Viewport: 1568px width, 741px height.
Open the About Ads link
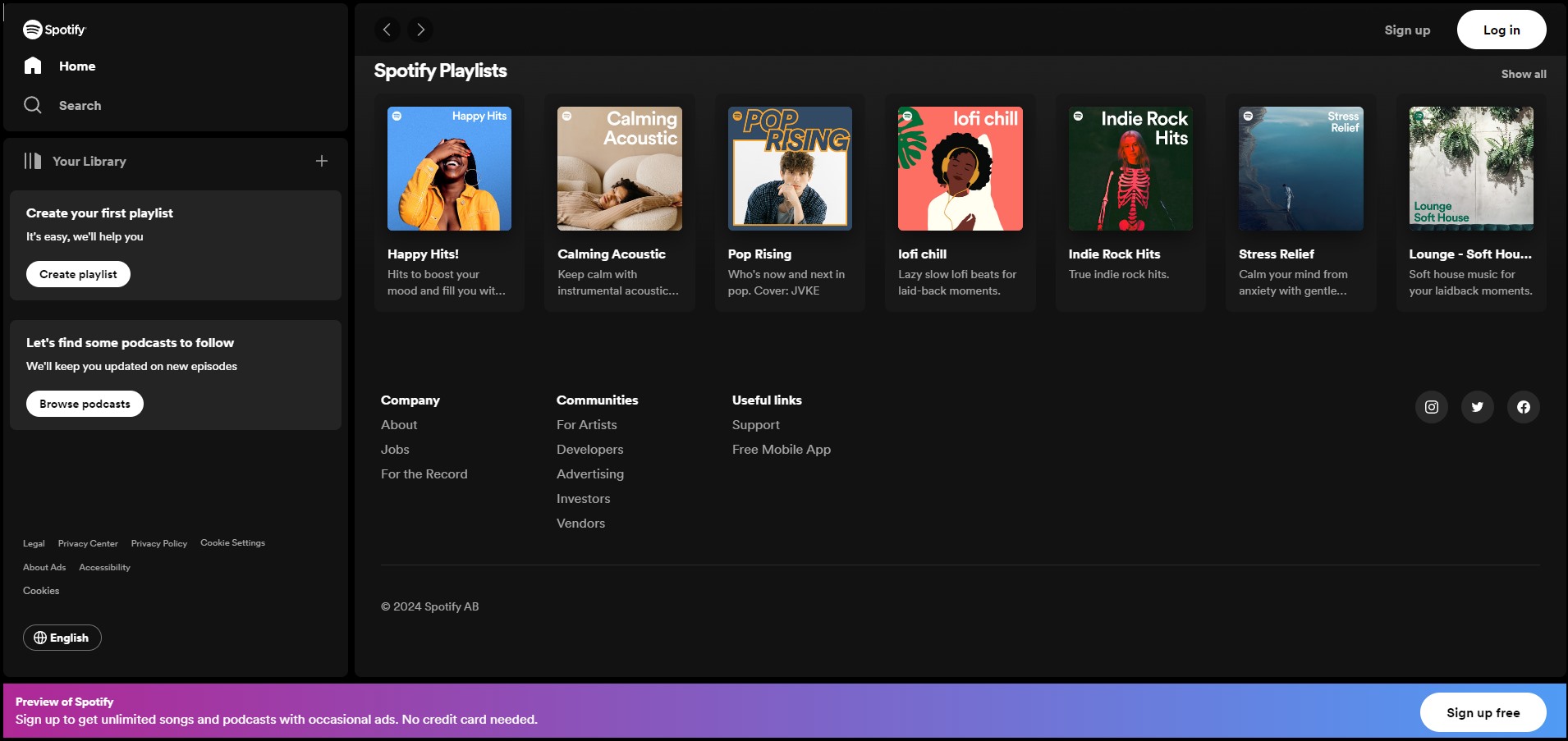click(44, 567)
